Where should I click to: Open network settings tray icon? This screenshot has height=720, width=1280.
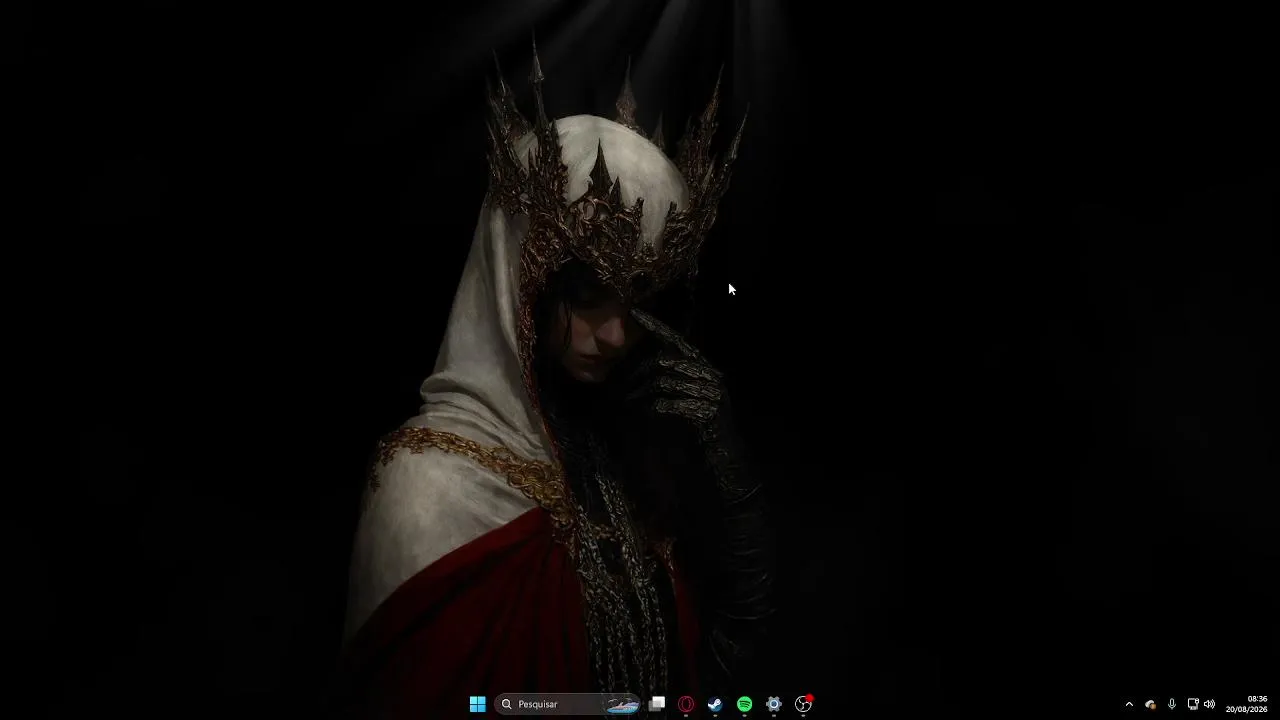coord(1192,704)
